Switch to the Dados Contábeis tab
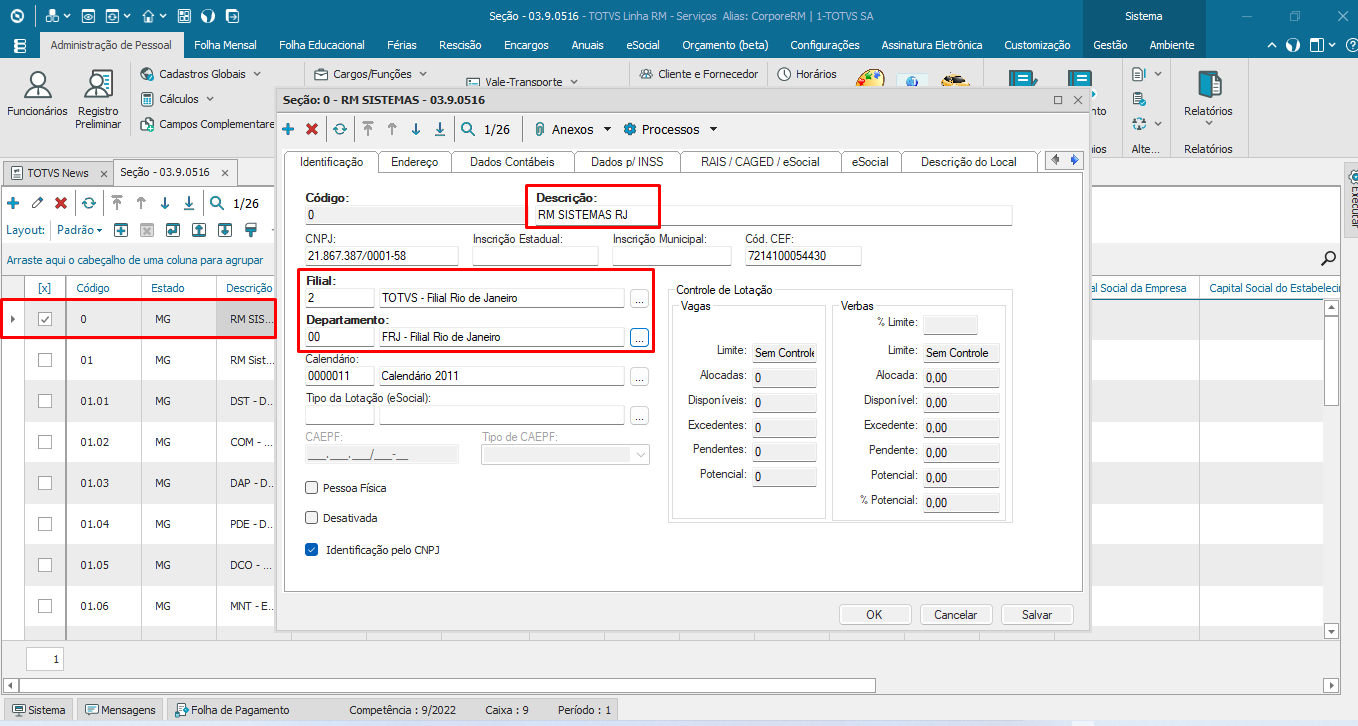1358x726 pixels. [x=512, y=162]
